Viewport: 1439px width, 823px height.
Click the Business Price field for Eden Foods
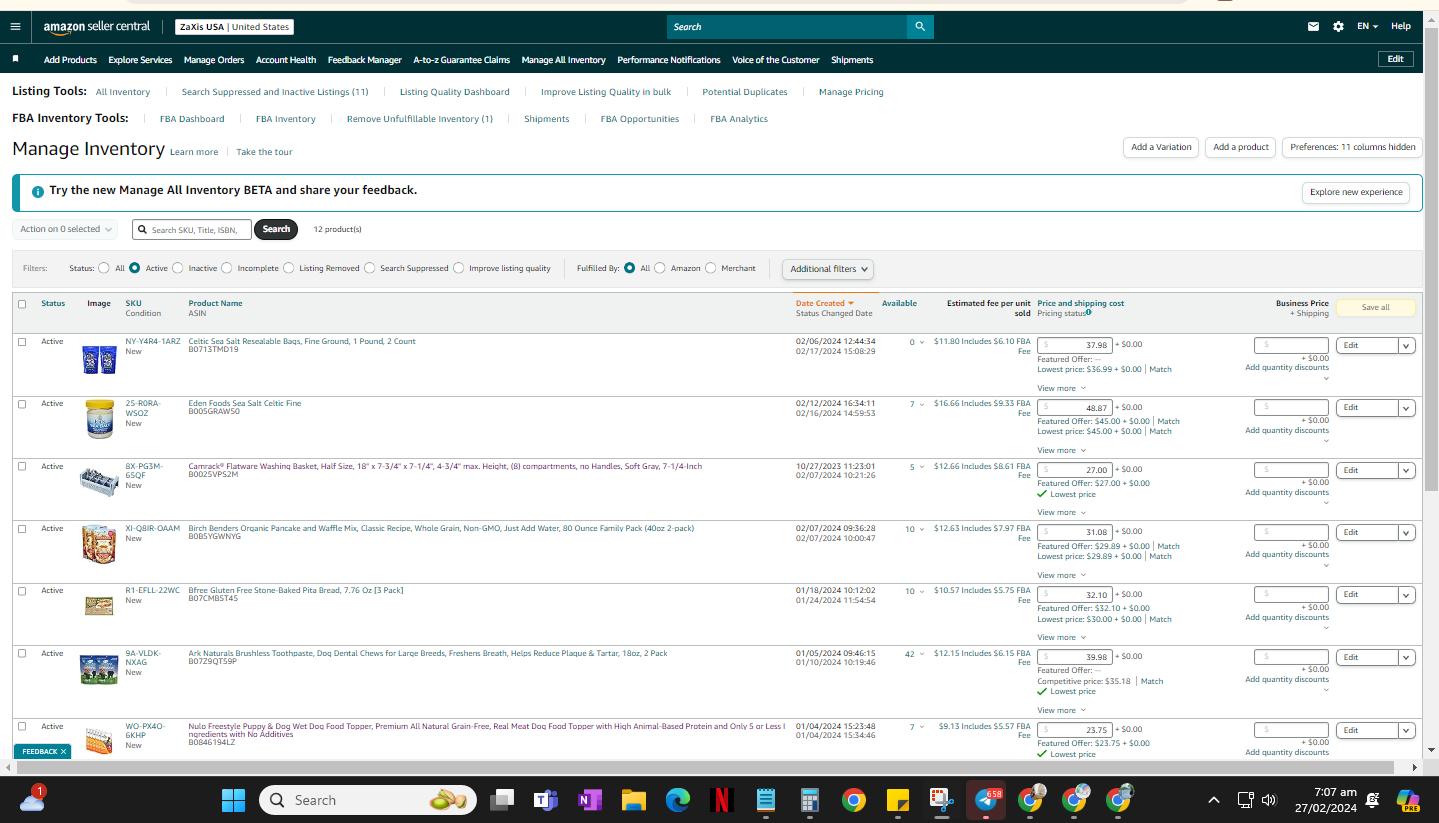pos(1291,408)
